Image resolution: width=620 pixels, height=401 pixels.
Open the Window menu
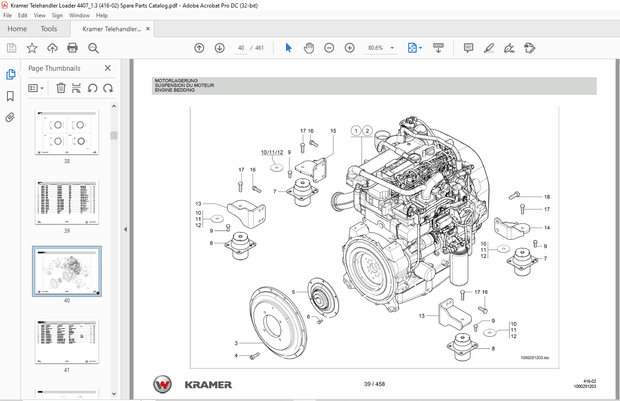pos(79,15)
